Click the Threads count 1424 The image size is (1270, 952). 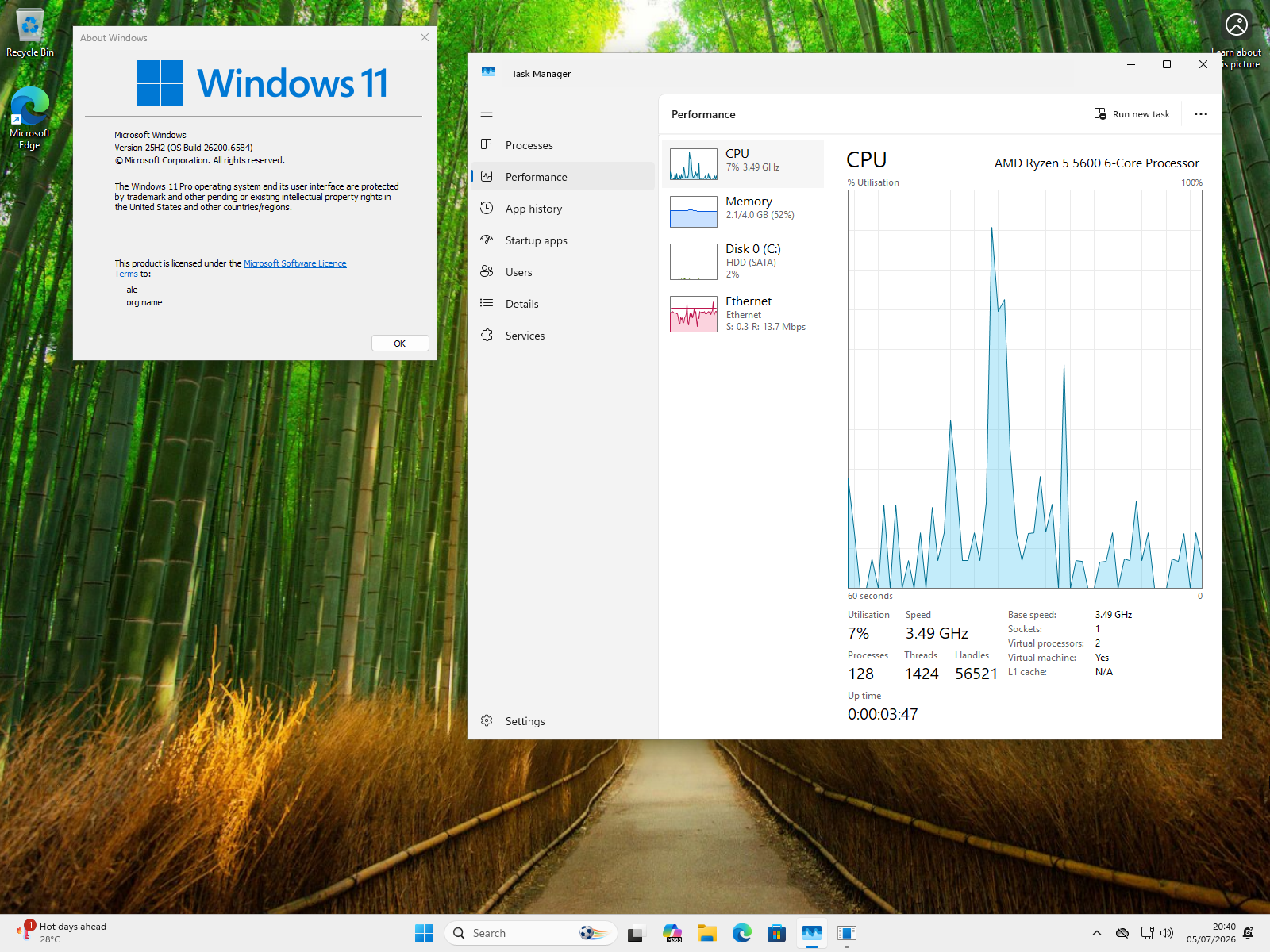point(922,674)
